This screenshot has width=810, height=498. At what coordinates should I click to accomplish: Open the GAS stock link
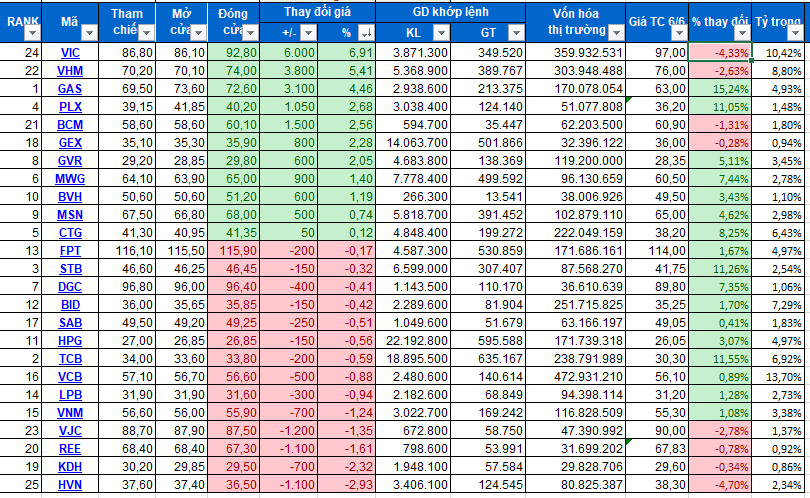click(70, 89)
